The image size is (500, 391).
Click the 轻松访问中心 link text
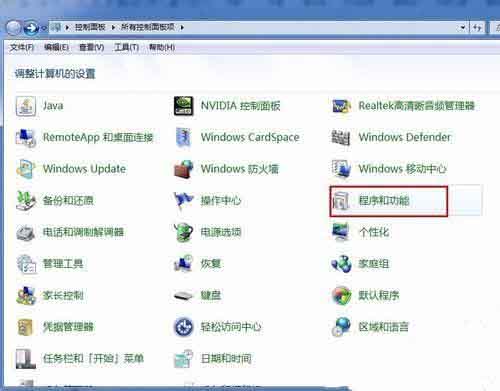tap(231, 327)
